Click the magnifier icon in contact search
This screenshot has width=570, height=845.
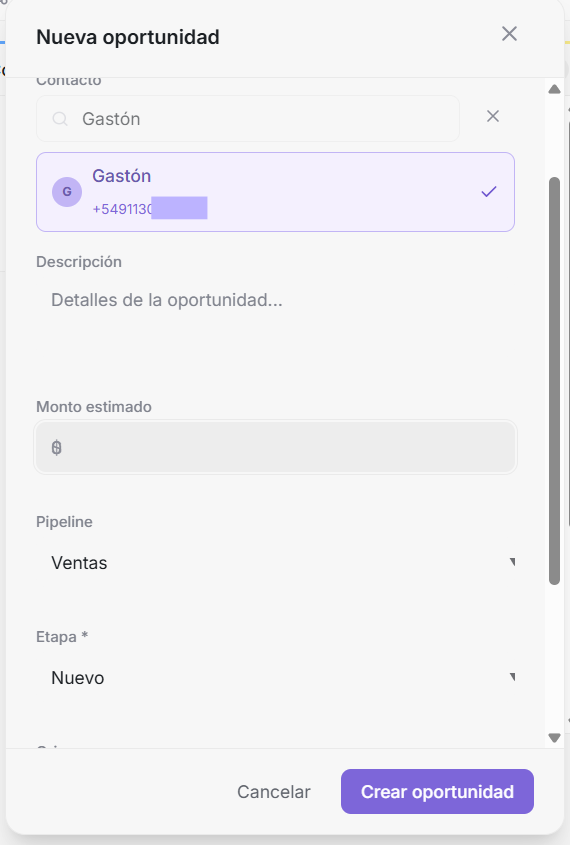[x=60, y=119]
